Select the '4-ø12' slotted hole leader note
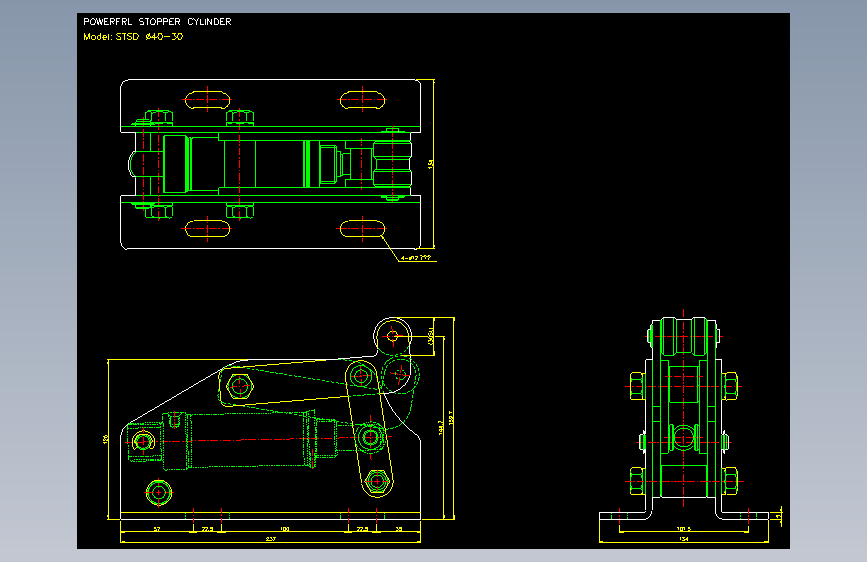The image size is (867, 562). pos(415,258)
